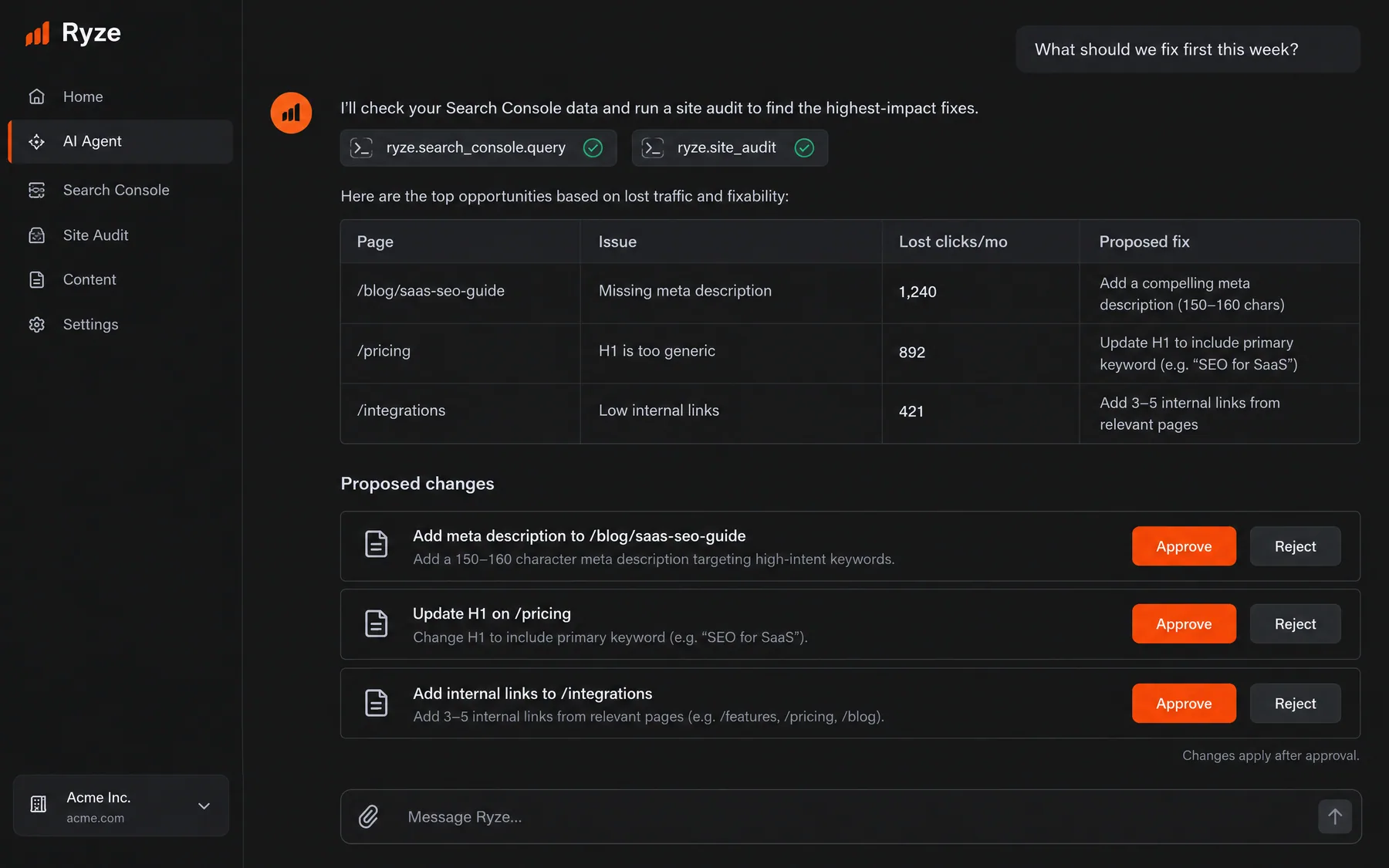Screen dimensions: 1389x868
Task: Select AI Agent in the sidebar
Action: point(120,141)
